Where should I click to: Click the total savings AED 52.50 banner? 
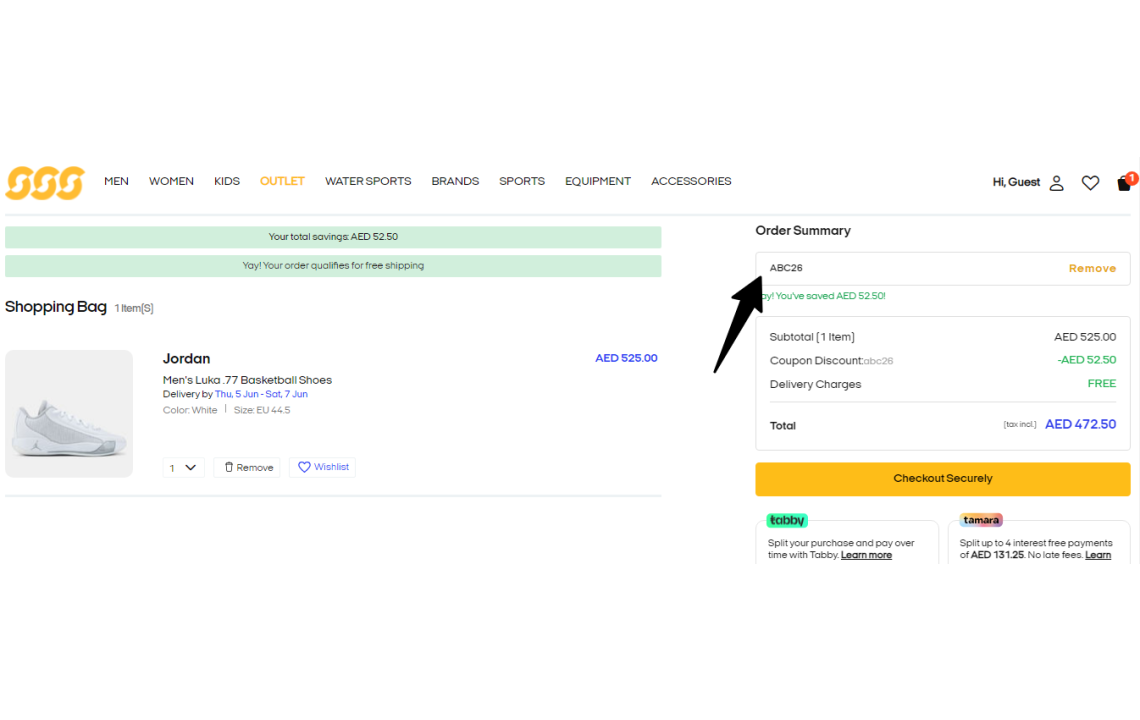pyautogui.click(x=333, y=237)
